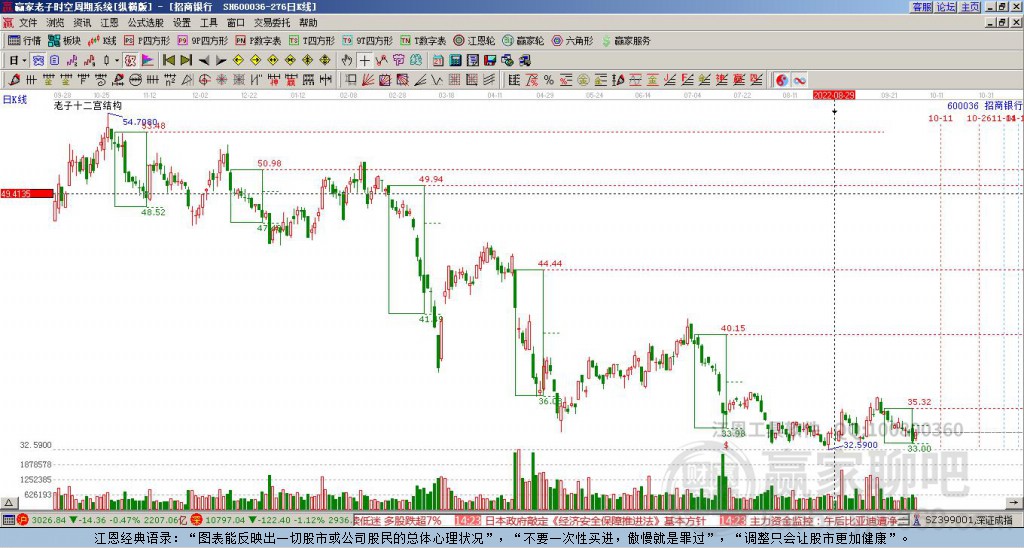Click the 32.5900 low price label
The image size is (1024, 548).
click(861, 445)
